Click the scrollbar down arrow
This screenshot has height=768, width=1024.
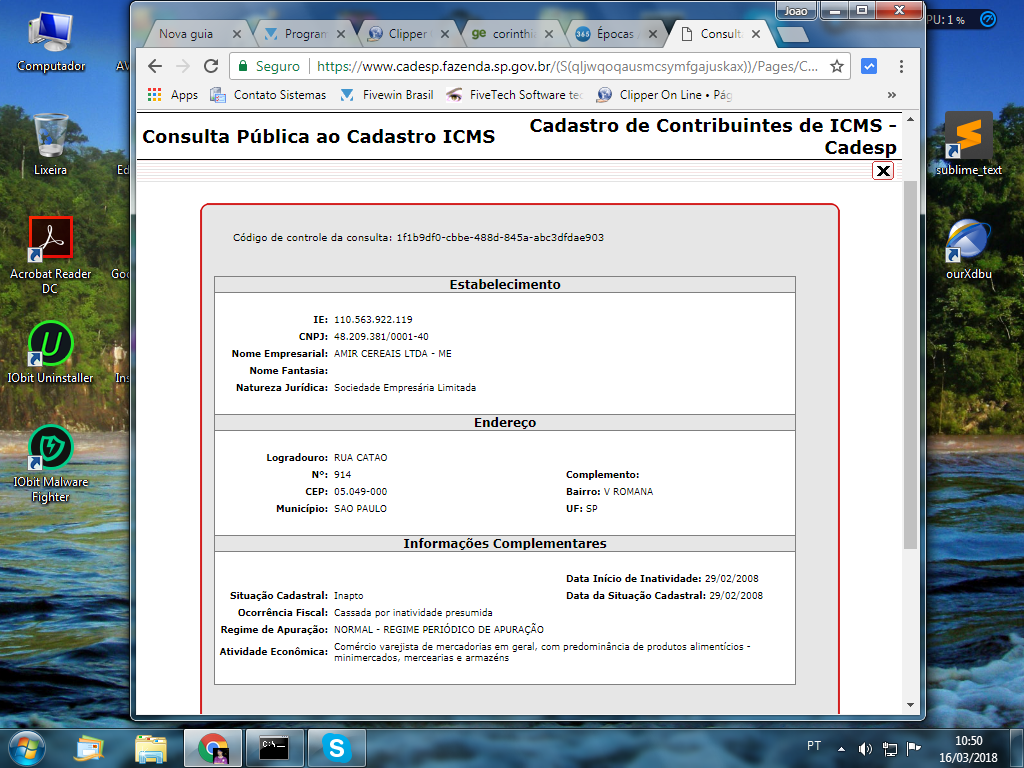point(910,705)
